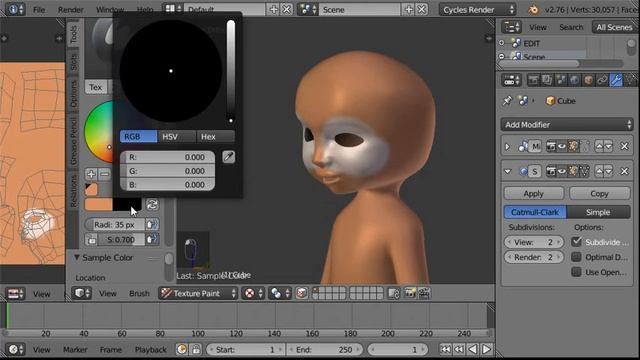Open the Render menu
The width and height of the screenshot is (640, 360).
(x=70, y=9)
